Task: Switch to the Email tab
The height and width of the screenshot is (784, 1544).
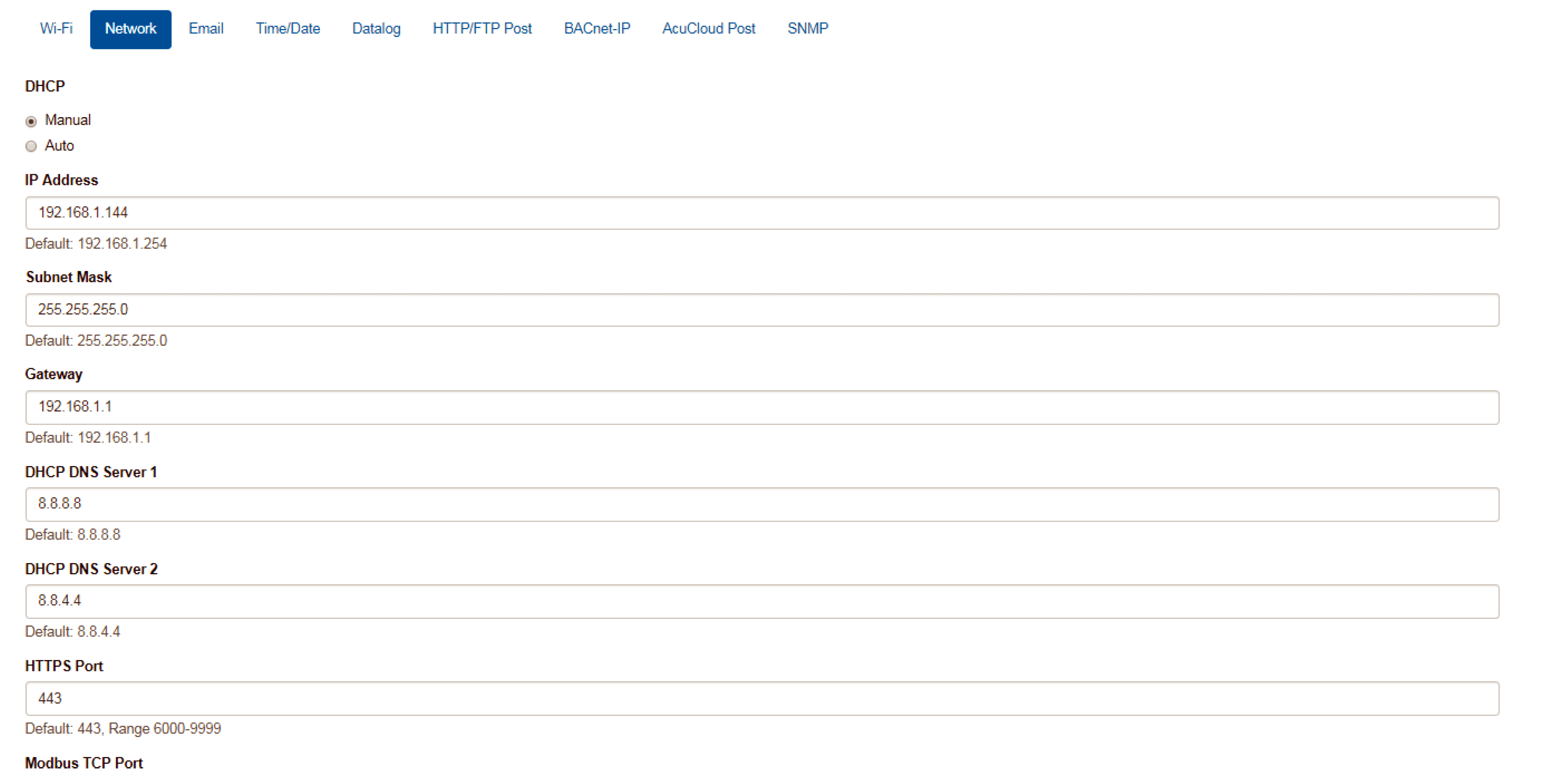Action: pyautogui.click(x=206, y=29)
